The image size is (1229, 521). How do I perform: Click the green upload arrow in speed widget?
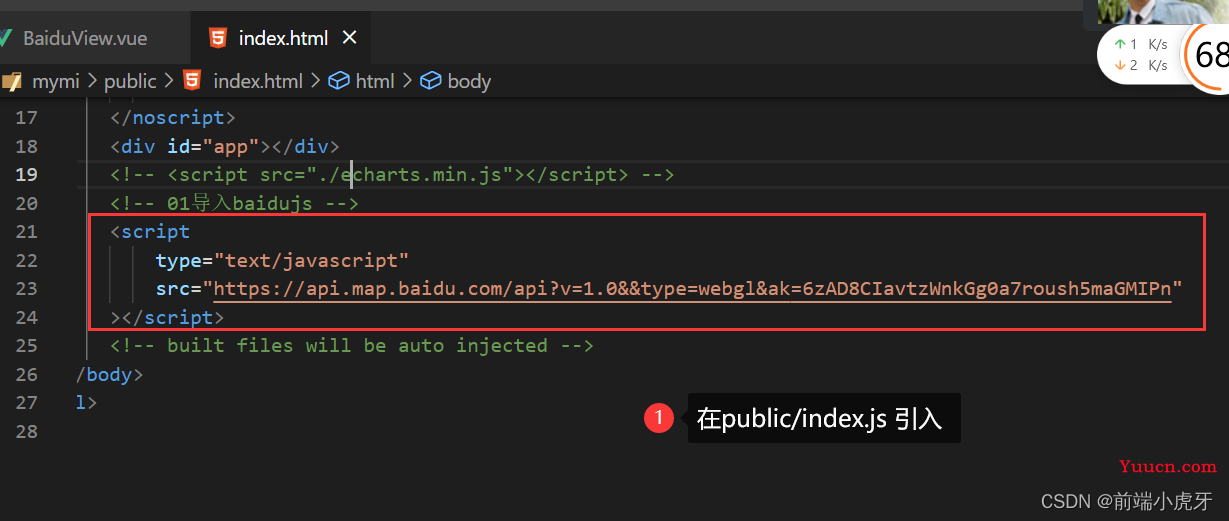(1120, 44)
